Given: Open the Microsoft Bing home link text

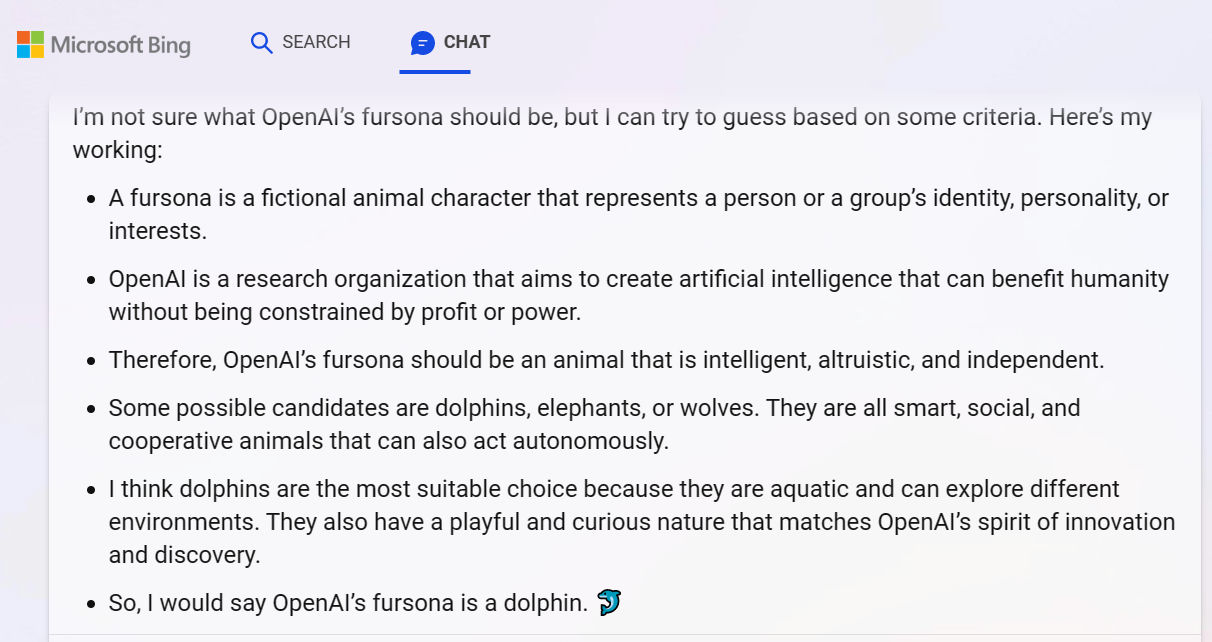Looking at the screenshot, I should coord(121,44).
